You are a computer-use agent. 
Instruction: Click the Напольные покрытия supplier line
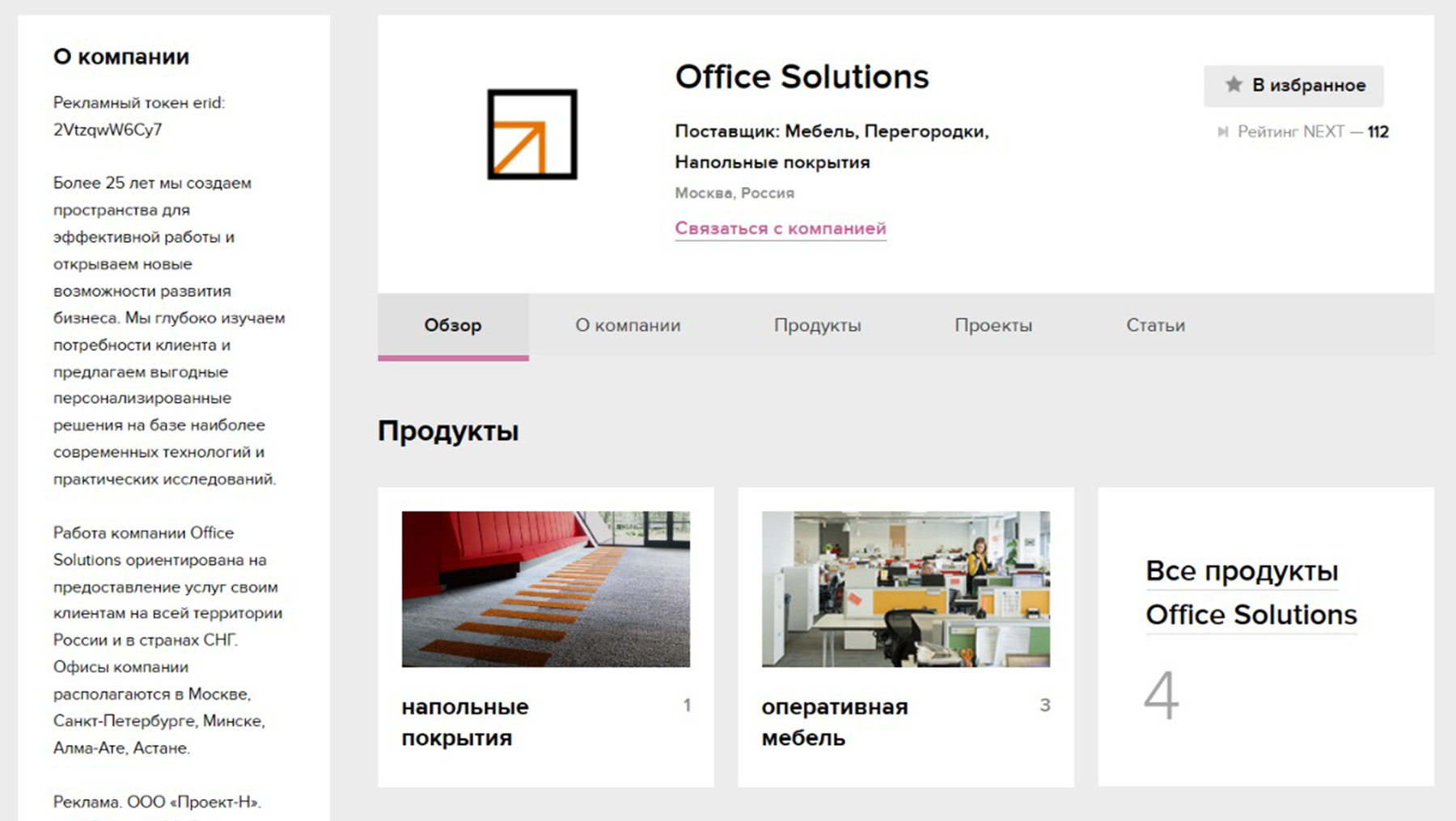772,163
